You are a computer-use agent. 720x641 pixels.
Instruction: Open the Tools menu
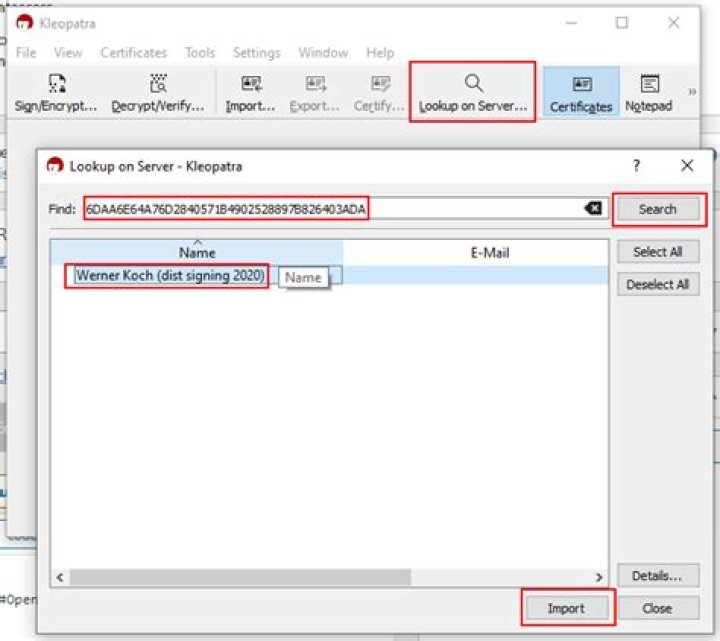click(200, 53)
